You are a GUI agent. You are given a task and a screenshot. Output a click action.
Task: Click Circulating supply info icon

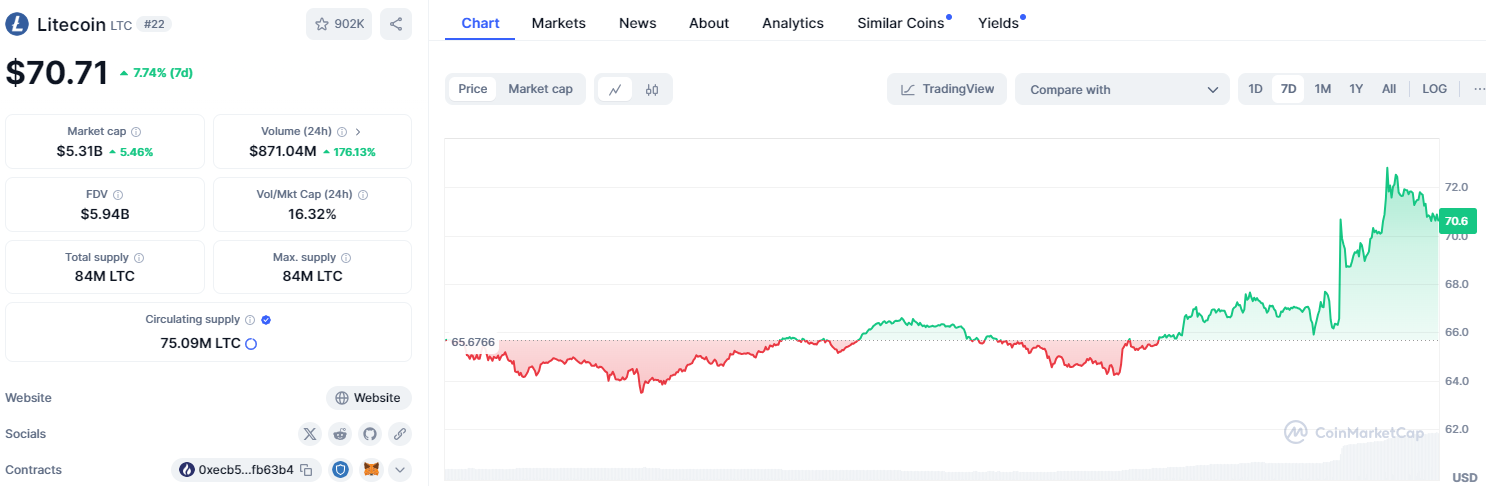(250, 320)
